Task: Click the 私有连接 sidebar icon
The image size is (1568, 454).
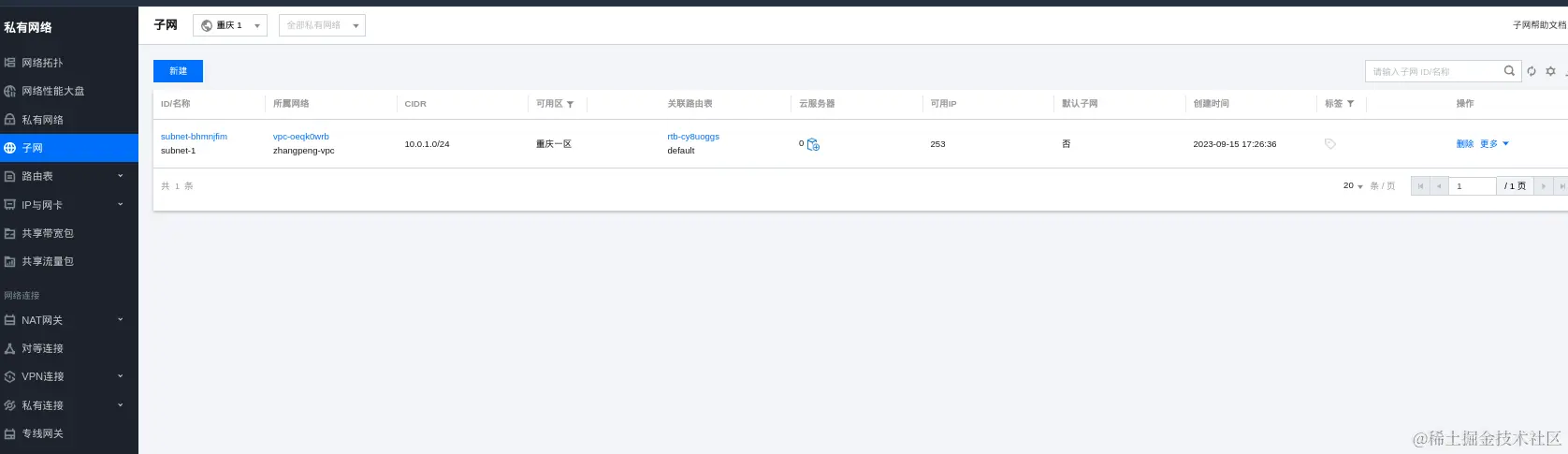Action: 10,405
